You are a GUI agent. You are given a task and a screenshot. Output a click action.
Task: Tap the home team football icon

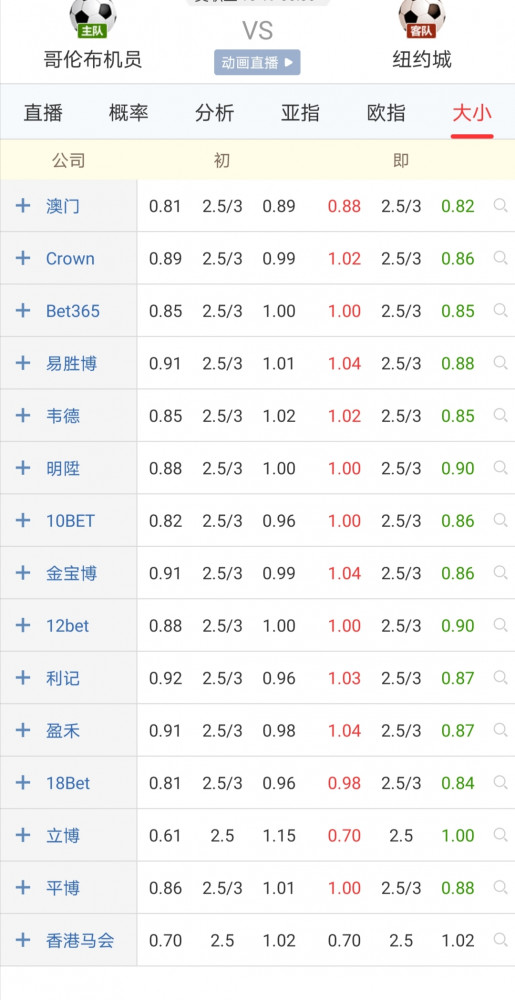point(92,18)
